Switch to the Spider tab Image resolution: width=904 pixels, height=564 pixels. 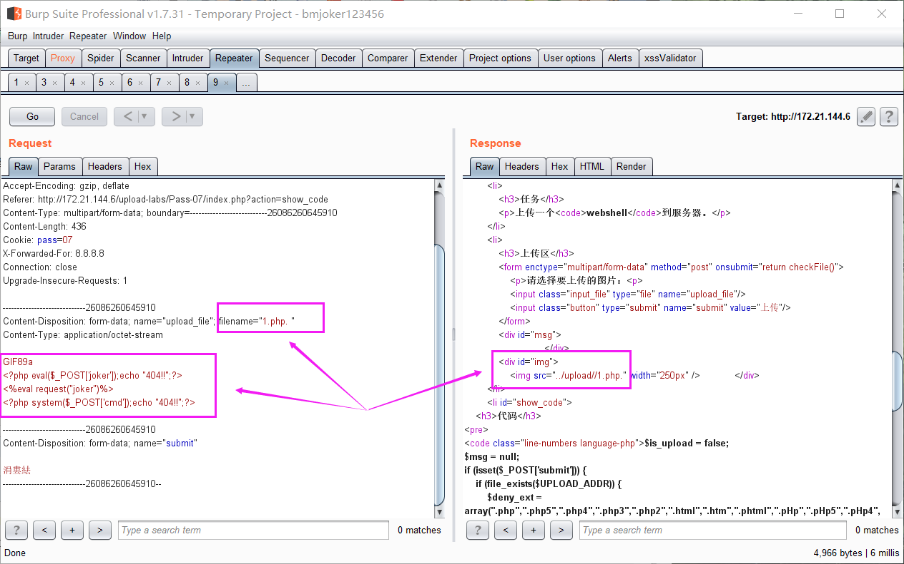[100, 58]
